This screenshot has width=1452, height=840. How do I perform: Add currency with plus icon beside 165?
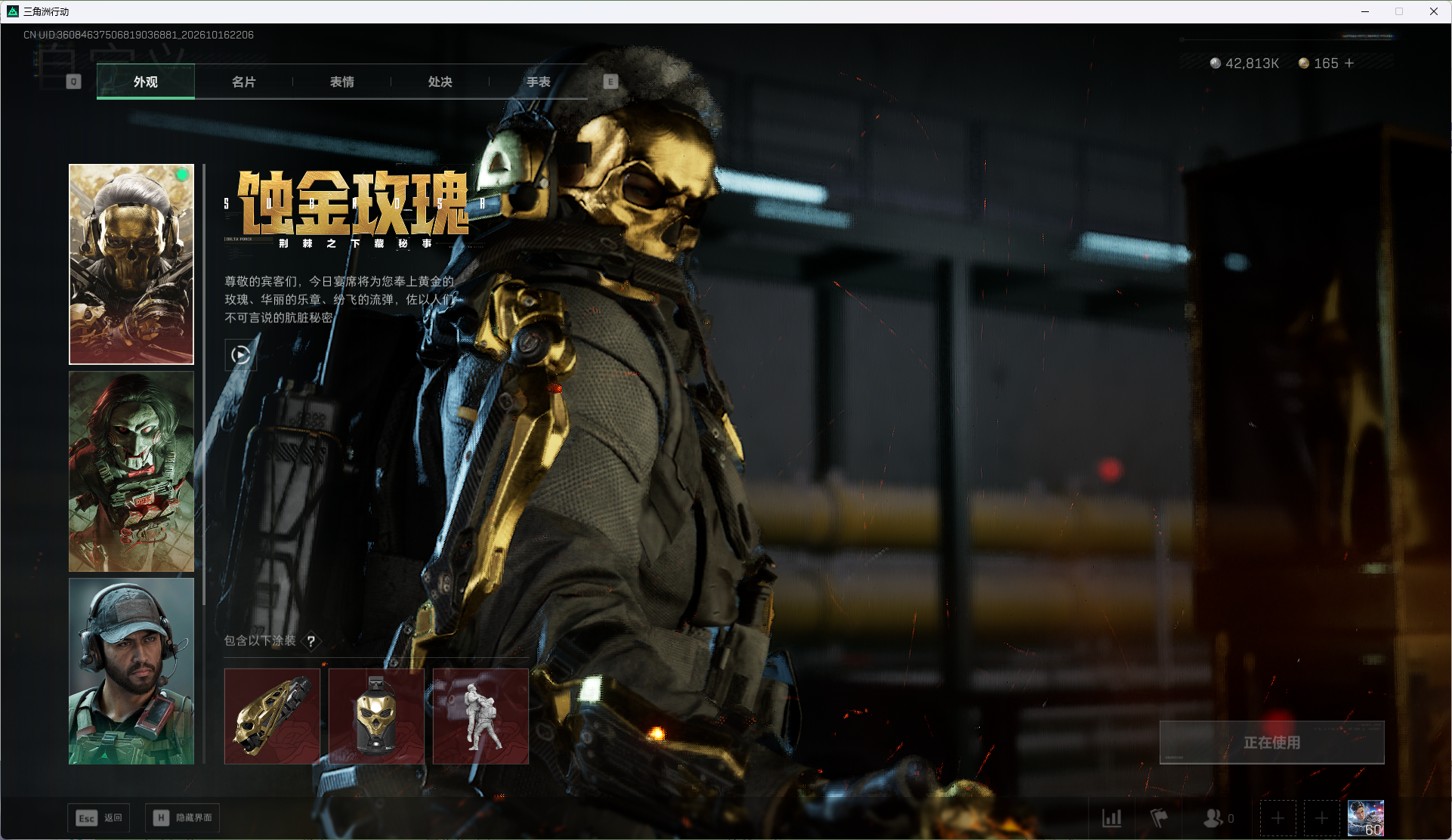pyautogui.click(x=1349, y=63)
